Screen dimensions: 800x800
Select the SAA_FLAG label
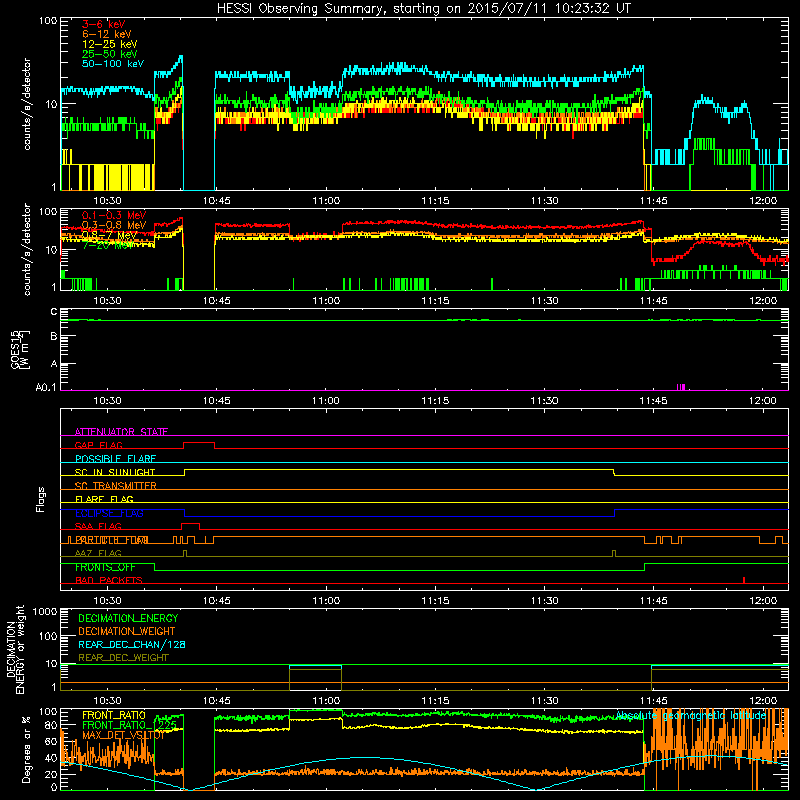point(98,526)
